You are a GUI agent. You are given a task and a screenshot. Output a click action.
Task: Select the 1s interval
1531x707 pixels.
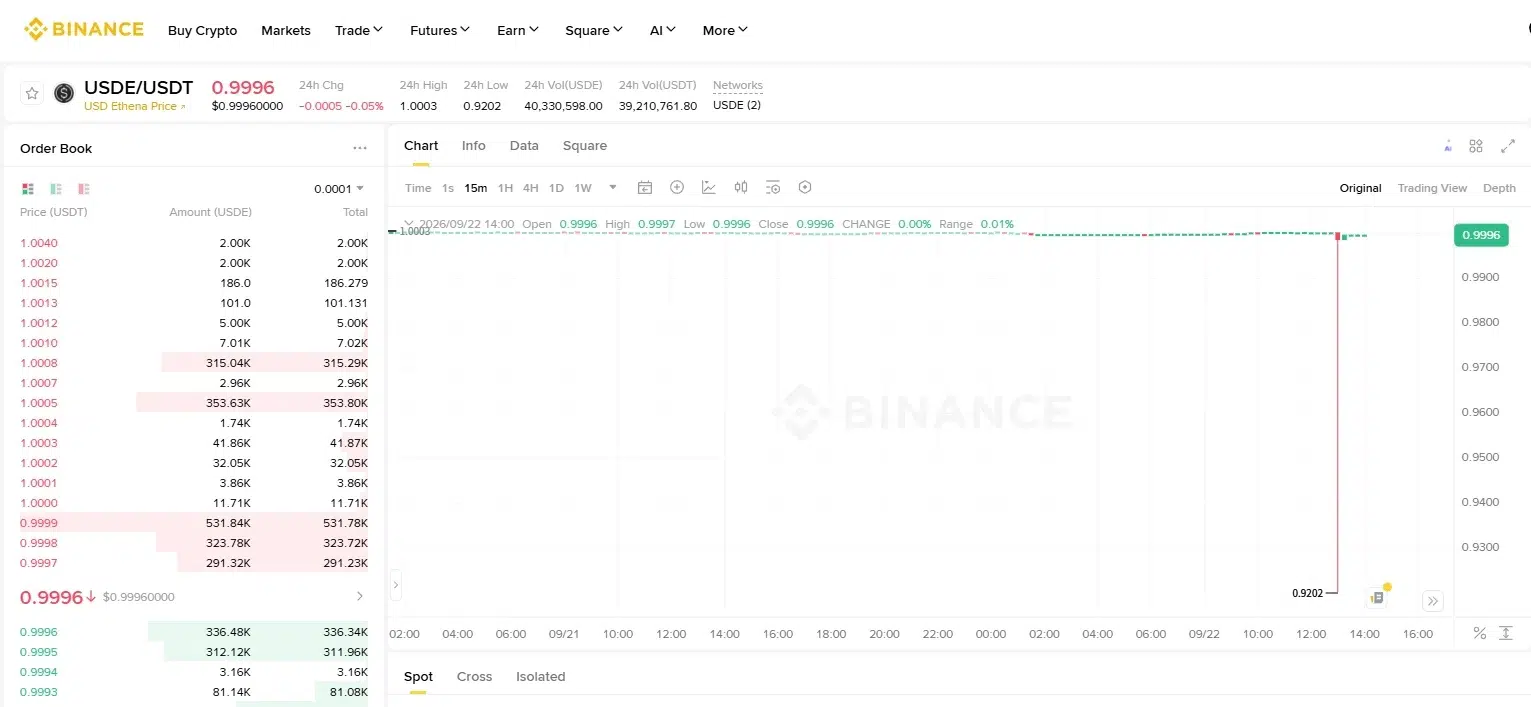coord(448,188)
